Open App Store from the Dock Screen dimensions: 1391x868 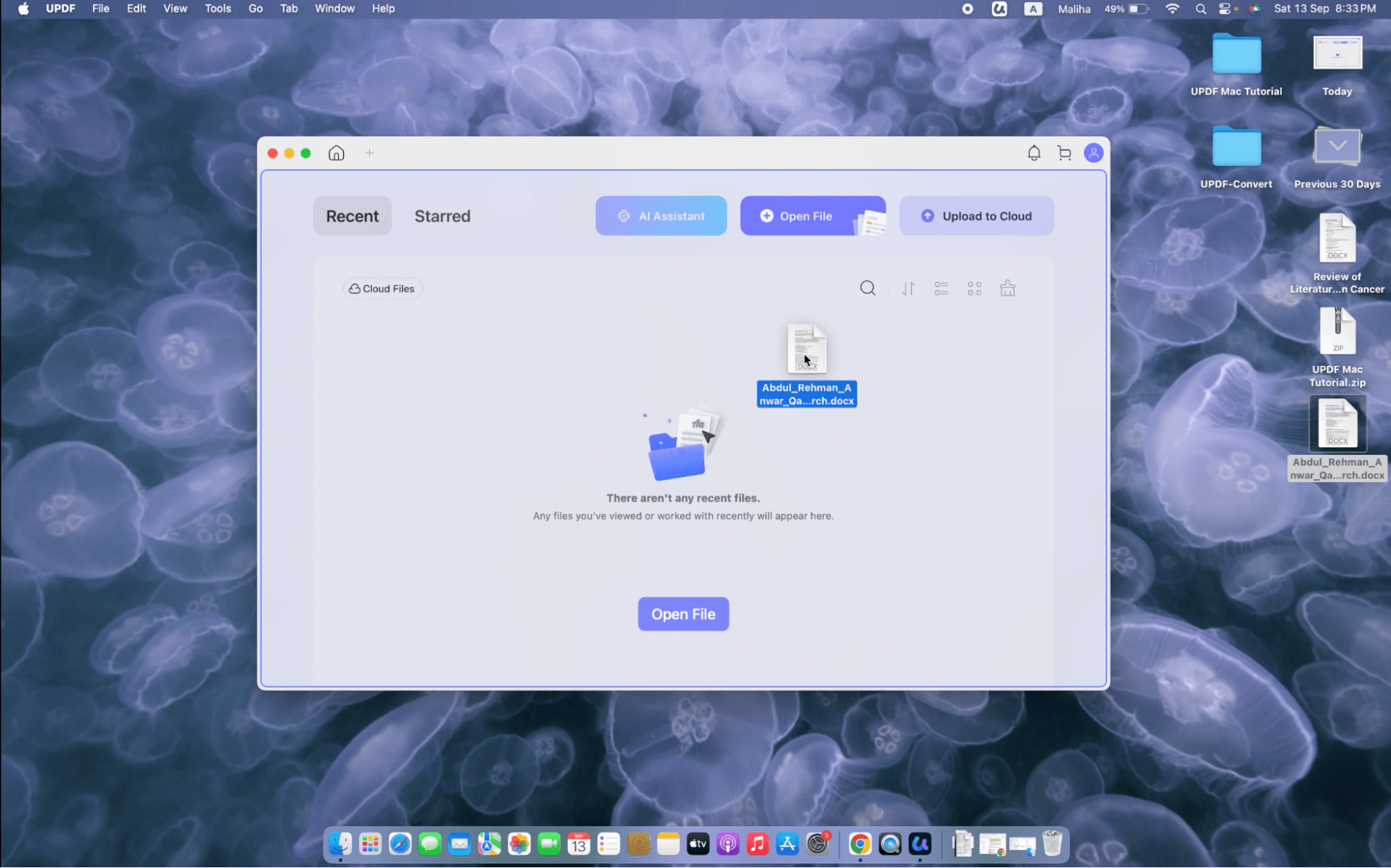click(x=788, y=844)
